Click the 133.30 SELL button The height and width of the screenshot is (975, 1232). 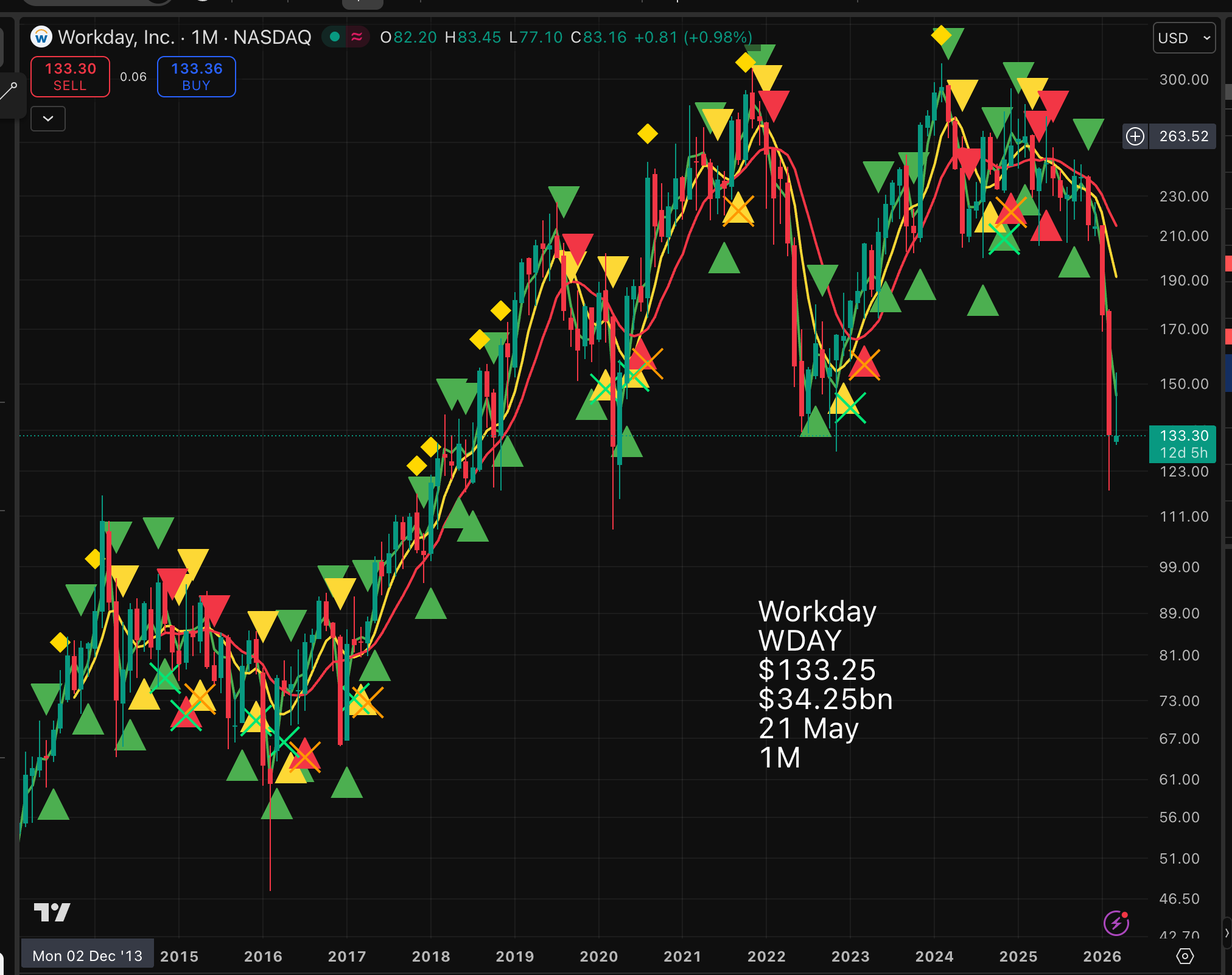tap(70, 77)
